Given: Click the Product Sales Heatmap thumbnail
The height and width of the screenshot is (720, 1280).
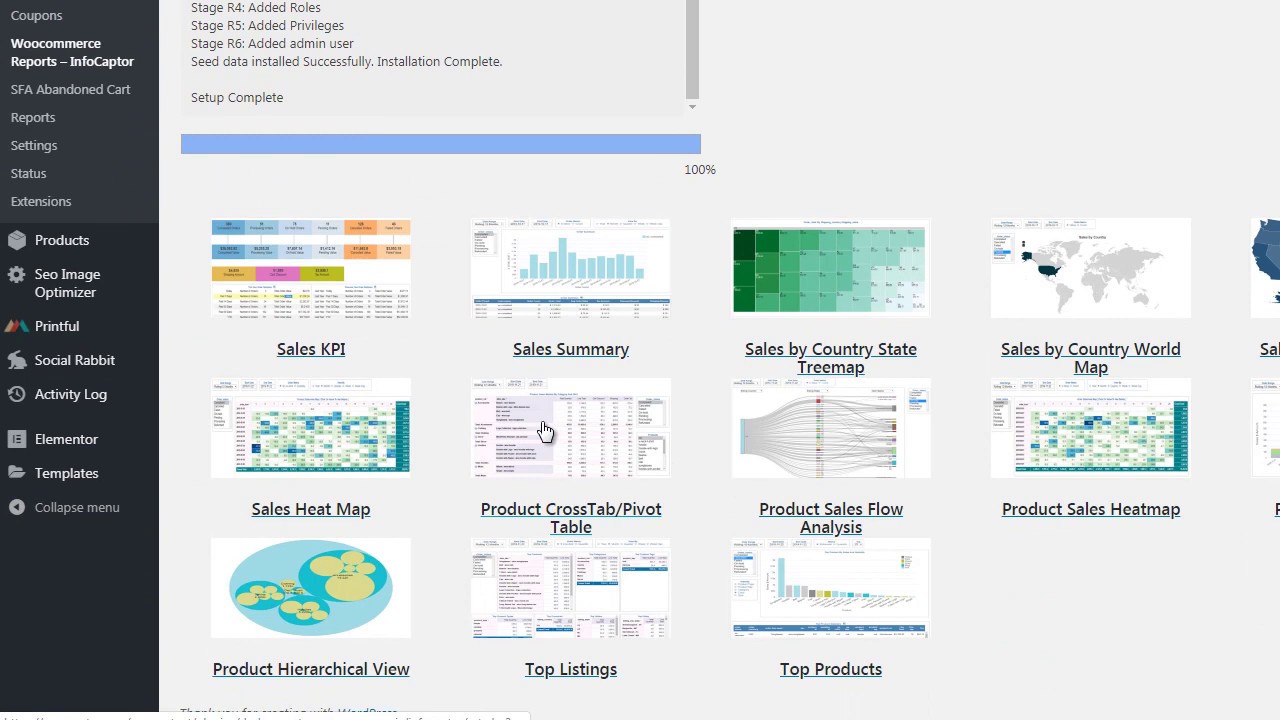Looking at the screenshot, I should point(1091,428).
